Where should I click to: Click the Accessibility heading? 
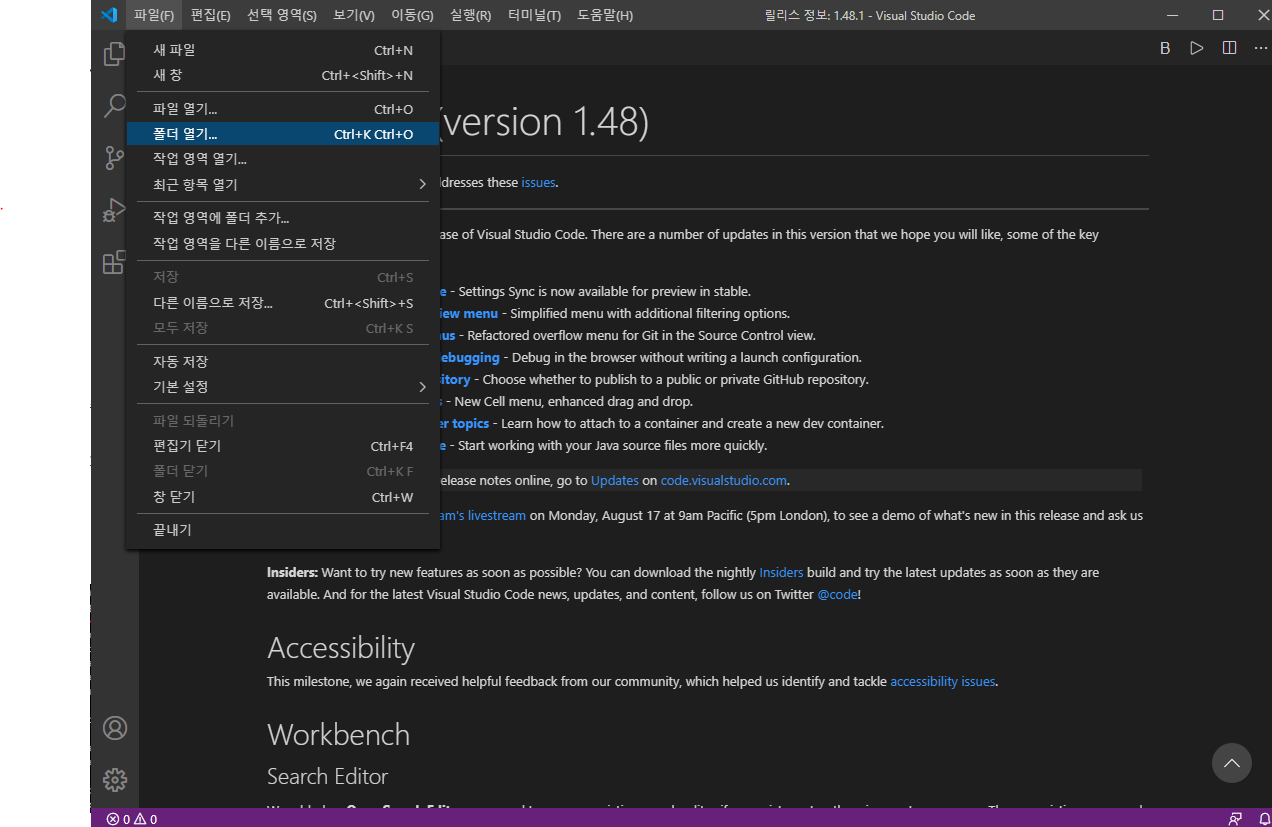point(341,648)
